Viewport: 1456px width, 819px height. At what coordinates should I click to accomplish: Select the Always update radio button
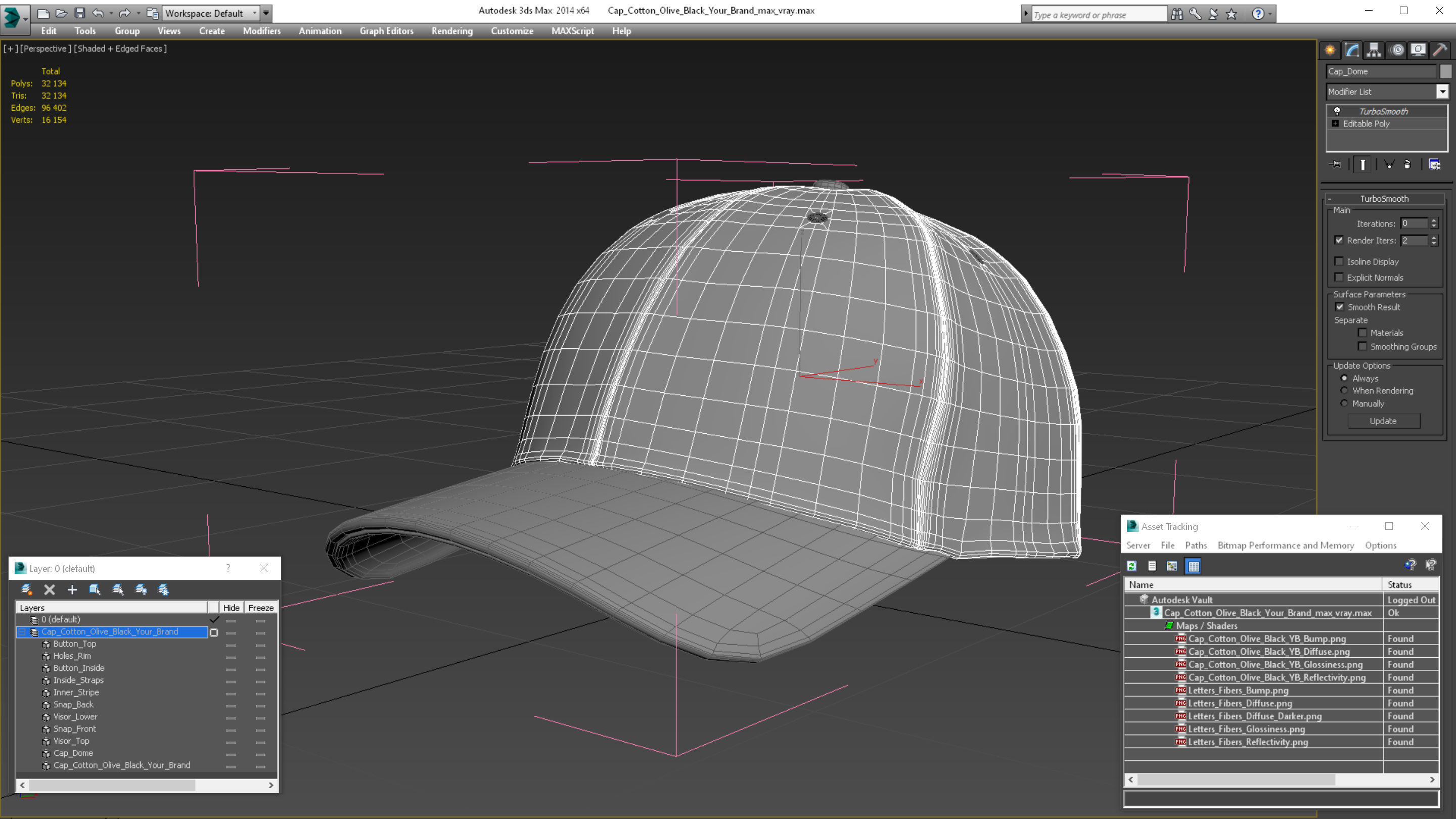[1345, 378]
